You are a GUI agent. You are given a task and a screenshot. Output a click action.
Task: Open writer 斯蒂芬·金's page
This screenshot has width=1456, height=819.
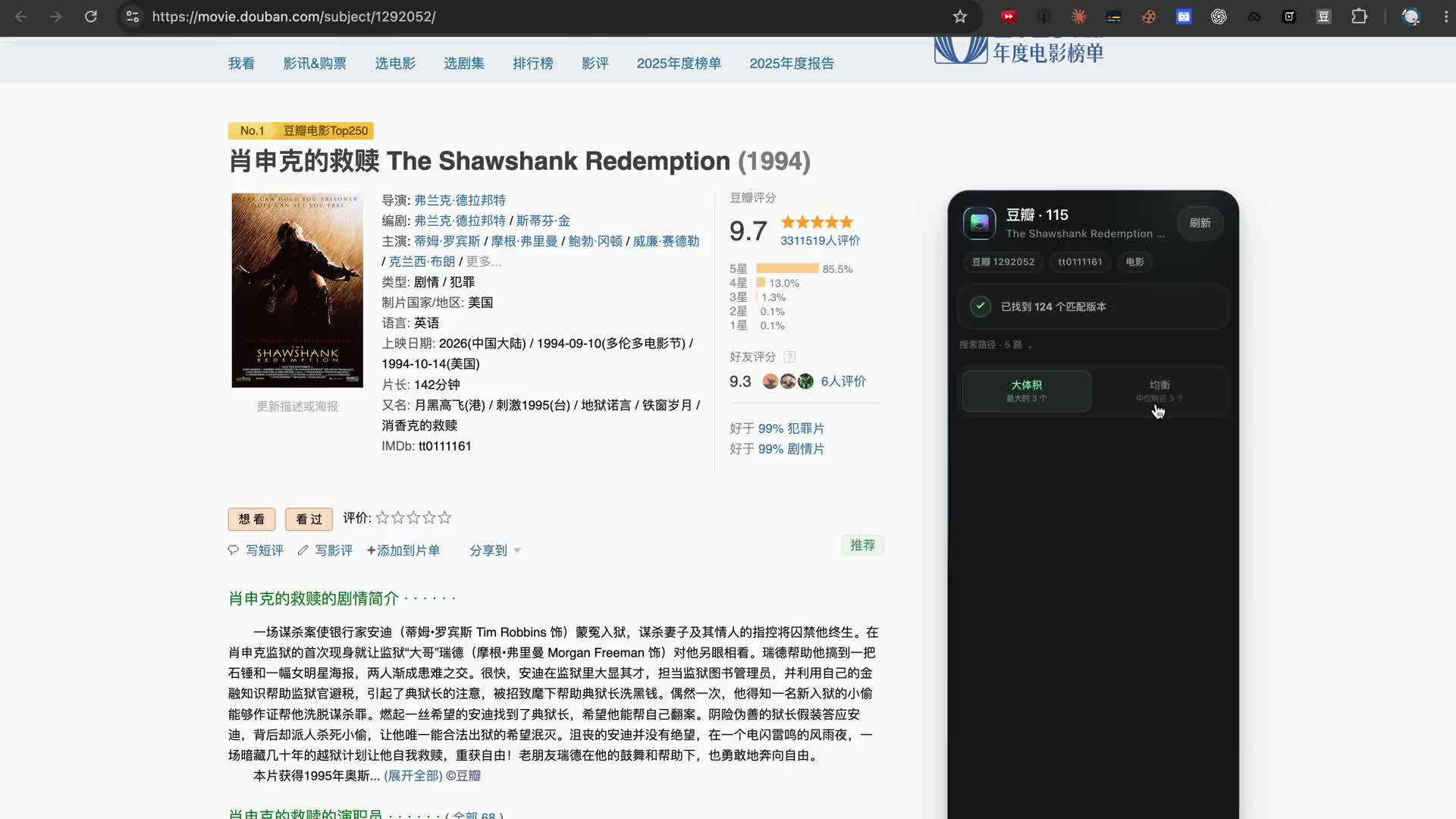tap(543, 221)
